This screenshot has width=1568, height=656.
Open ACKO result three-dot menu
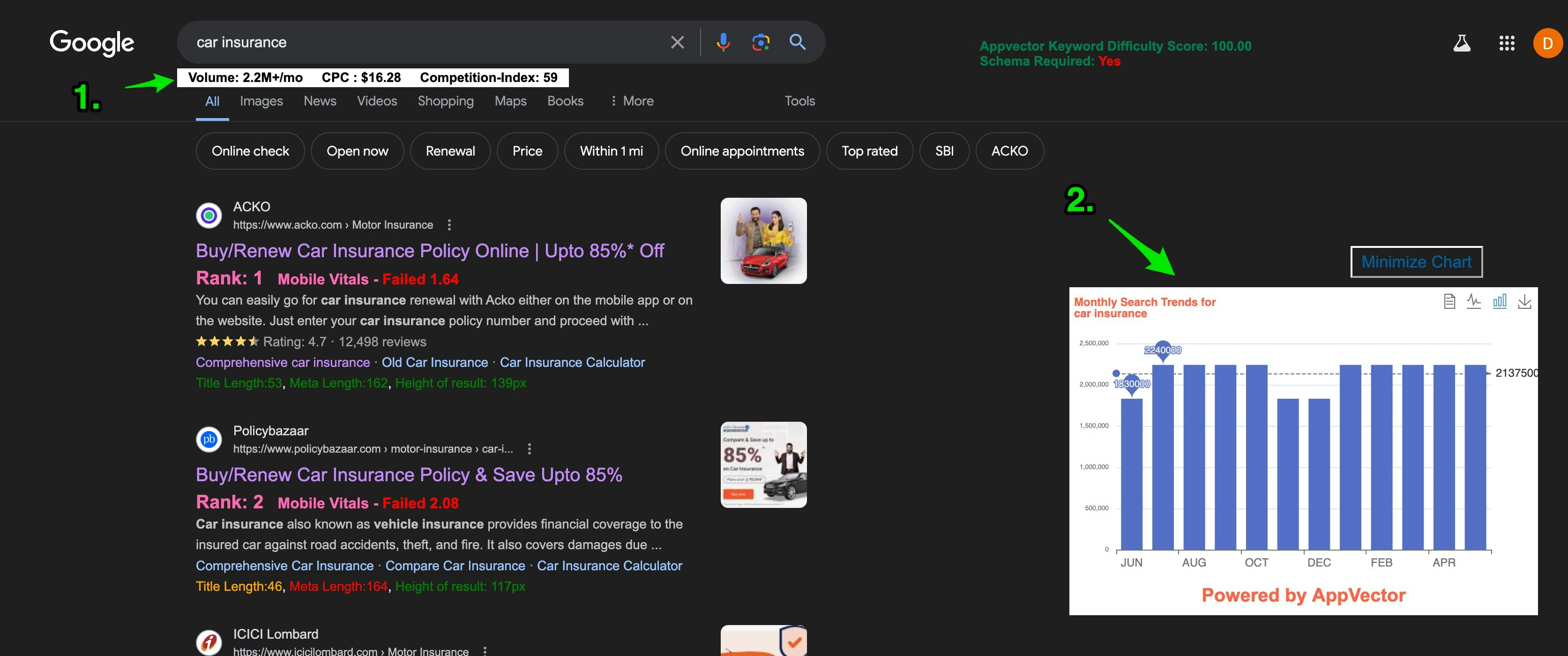(449, 225)
